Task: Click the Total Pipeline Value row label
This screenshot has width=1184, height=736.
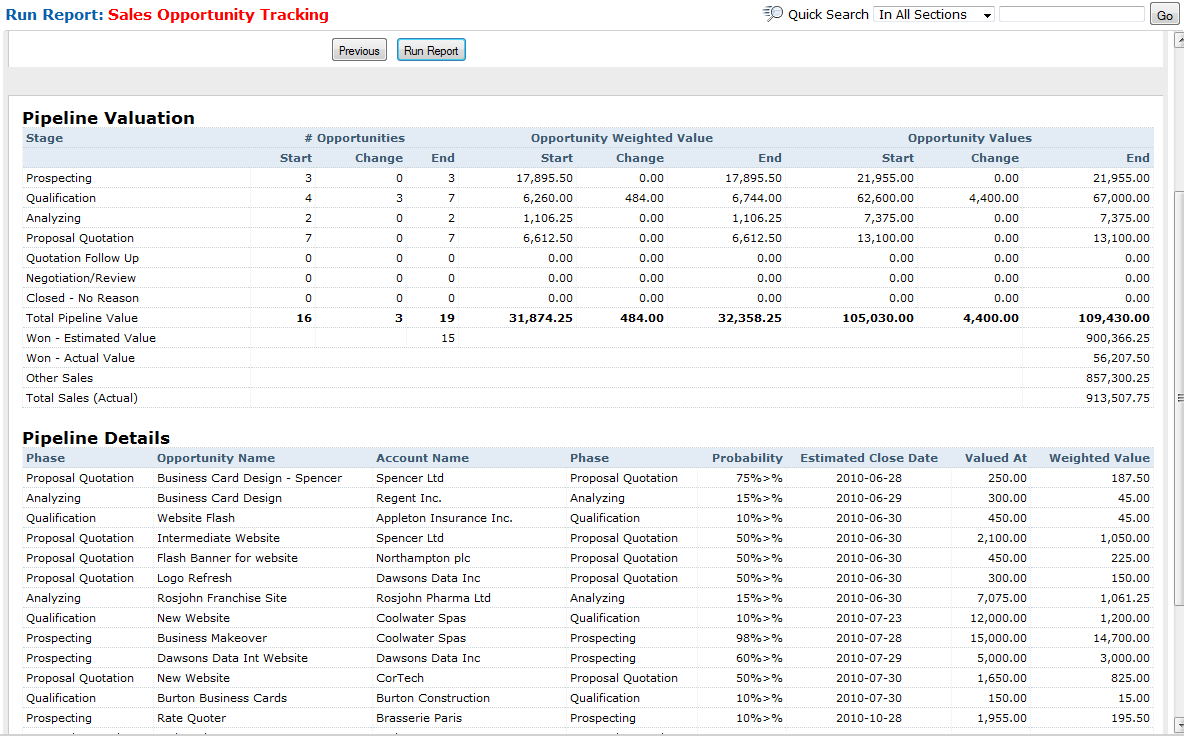Action: point(82,318)
